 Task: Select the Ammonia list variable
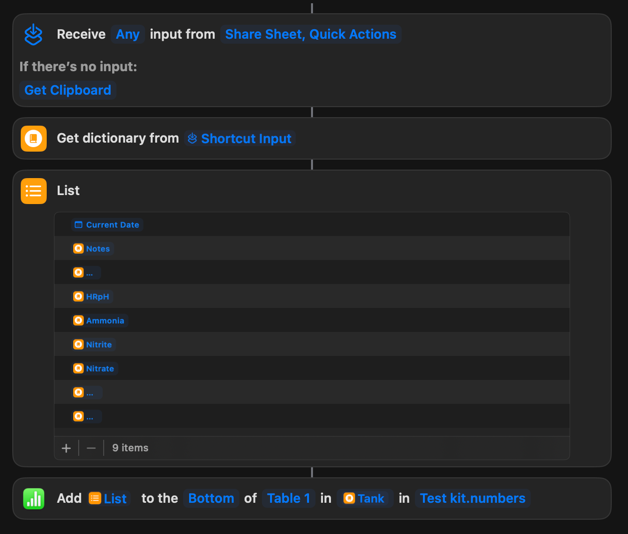100,321
